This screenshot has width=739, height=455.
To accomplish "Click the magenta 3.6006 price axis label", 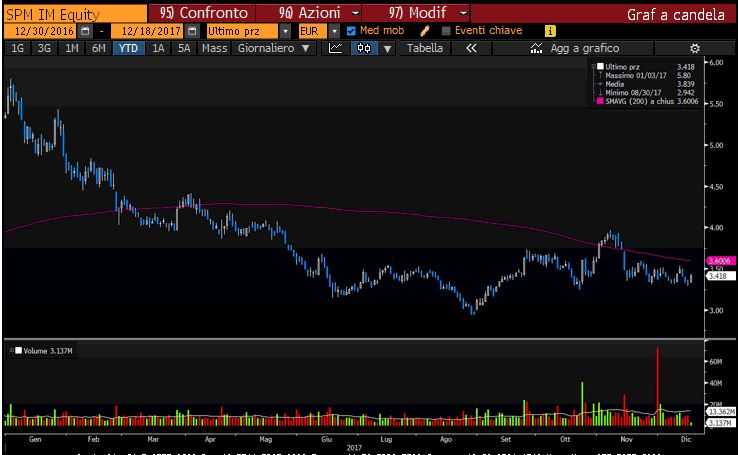I will click(720, 261).
